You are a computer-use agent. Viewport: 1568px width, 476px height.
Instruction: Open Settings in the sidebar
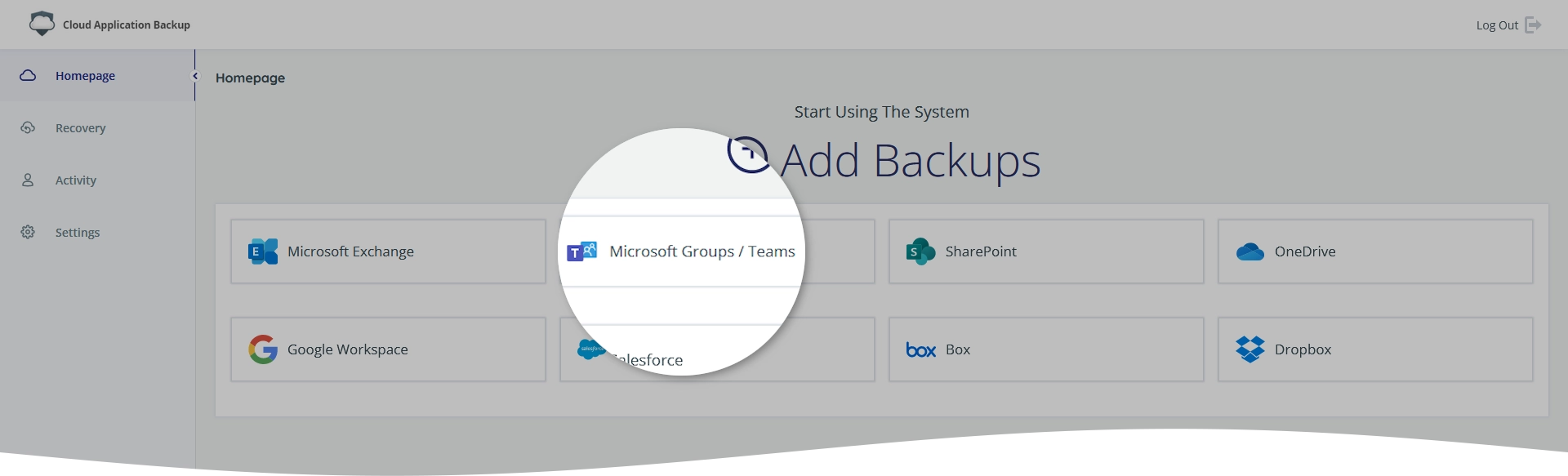pos(97,232)
